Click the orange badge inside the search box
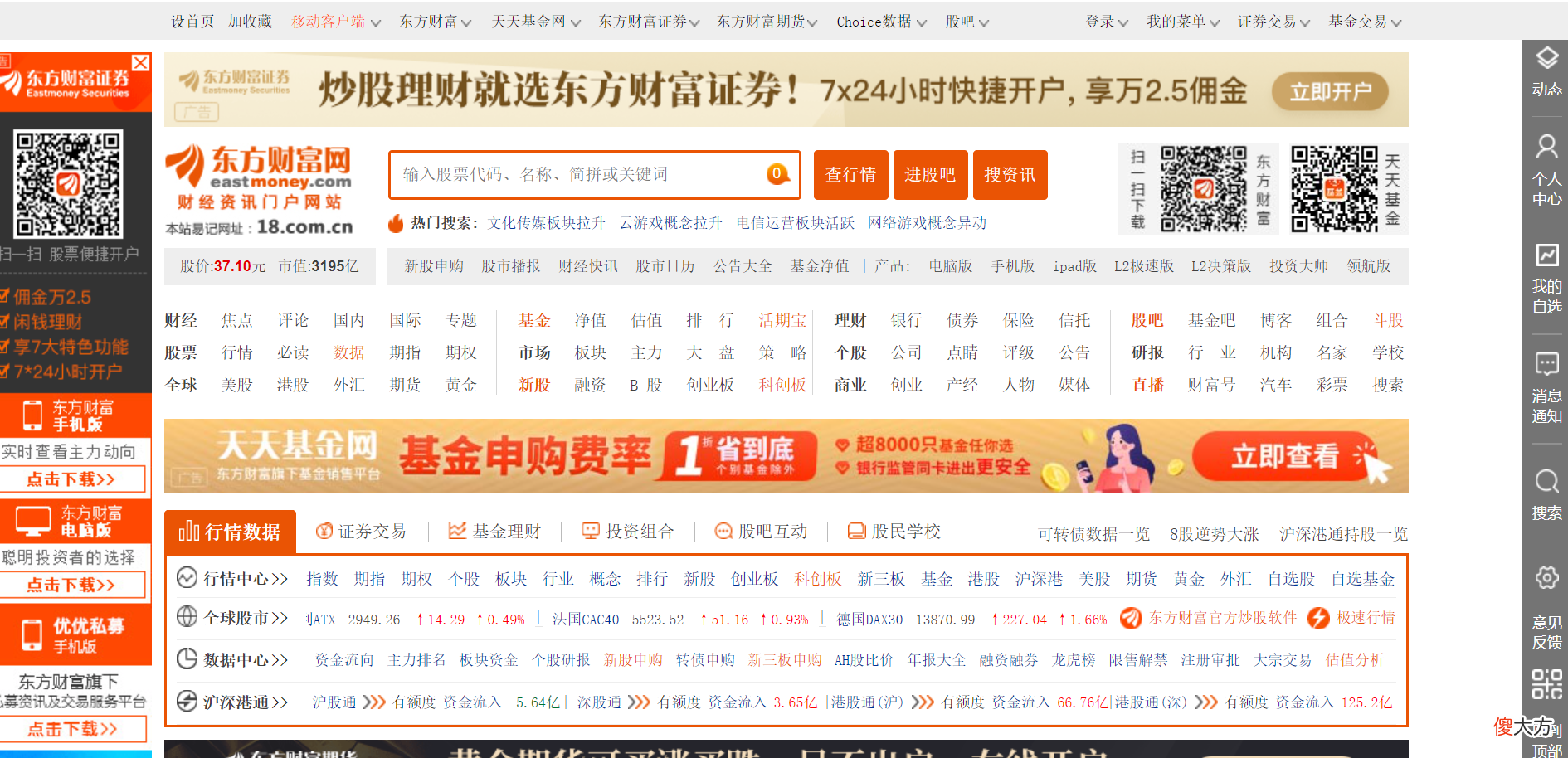The height and width of the screenshot is (758, 1568). (777, 174)
